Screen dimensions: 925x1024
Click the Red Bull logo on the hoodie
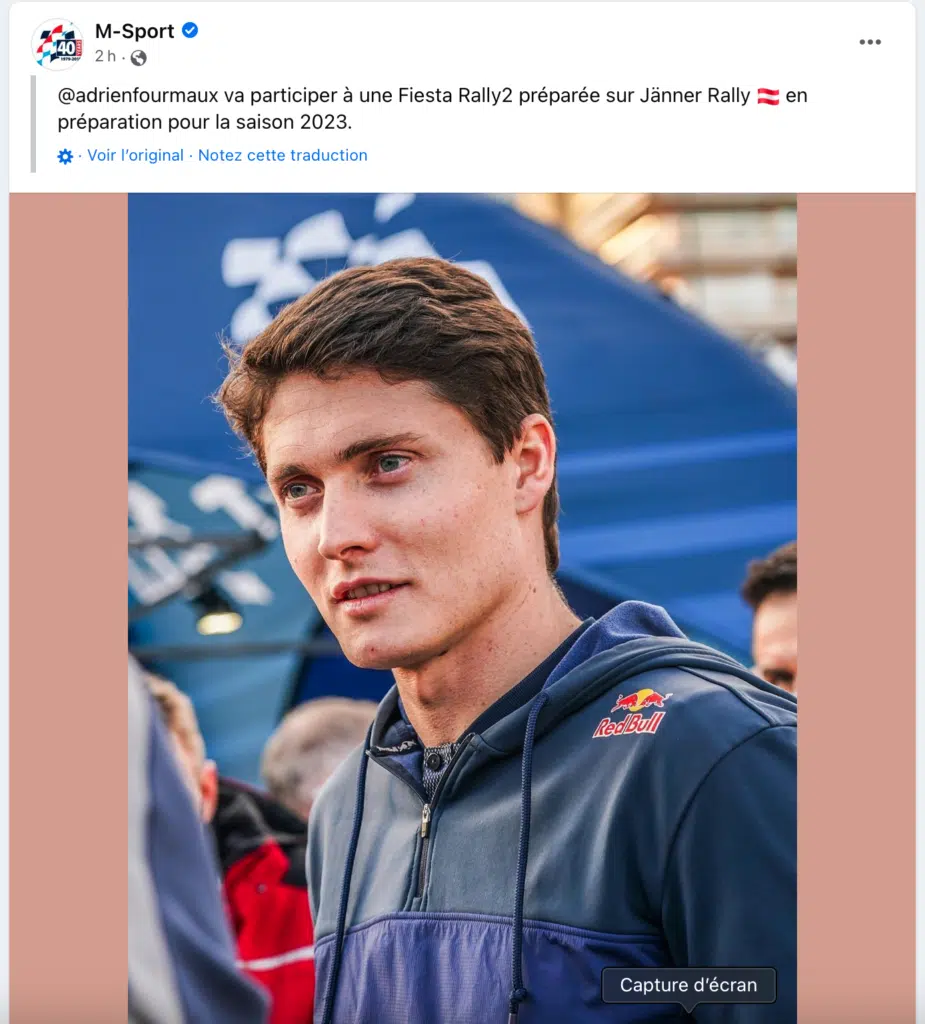pyautogui.click(x=630, y=713)
